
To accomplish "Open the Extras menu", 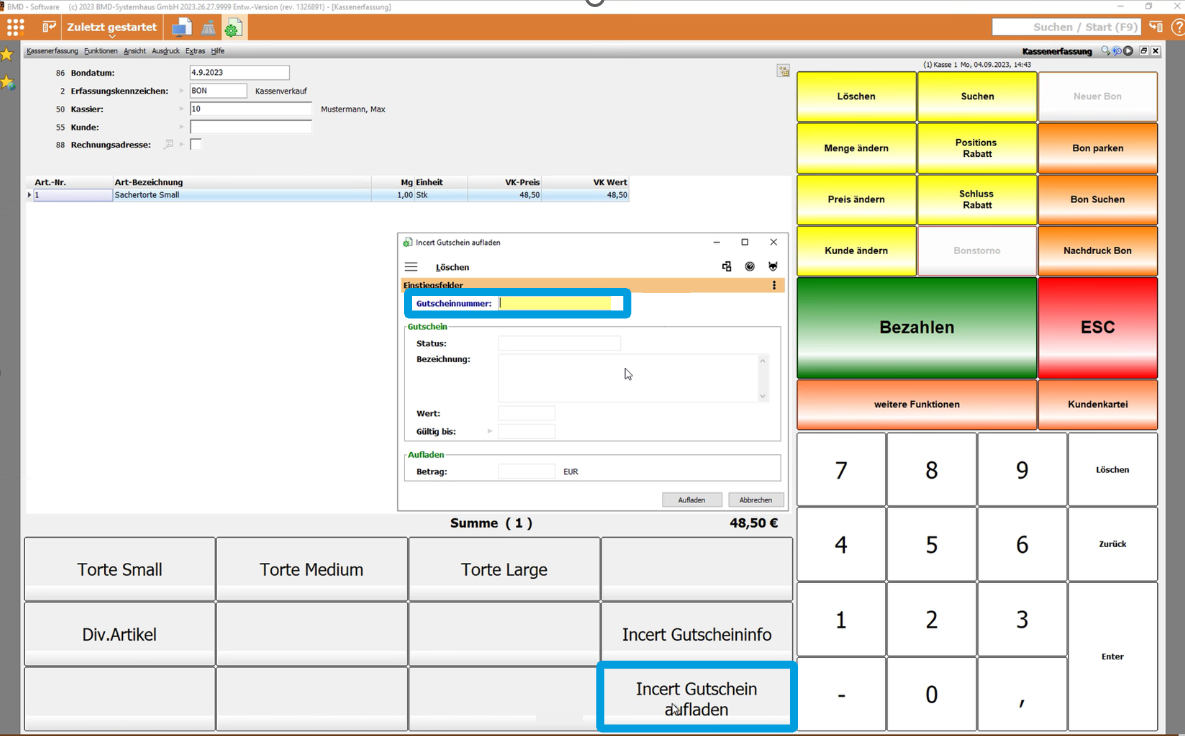I will point(195,51).
